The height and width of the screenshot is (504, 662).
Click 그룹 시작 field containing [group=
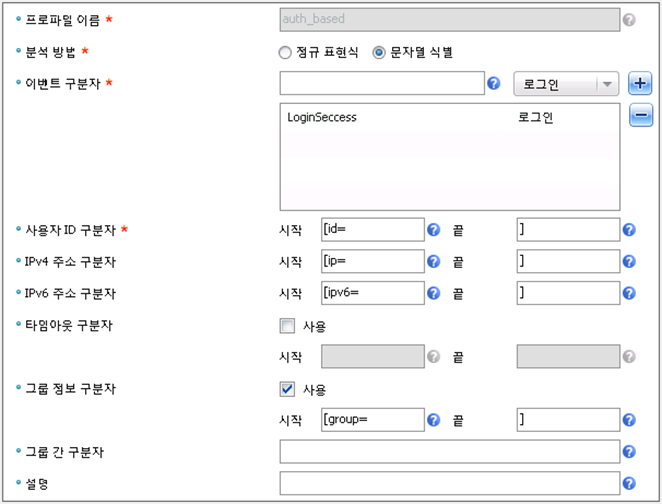pyautogui.click(x=373, y=420)
